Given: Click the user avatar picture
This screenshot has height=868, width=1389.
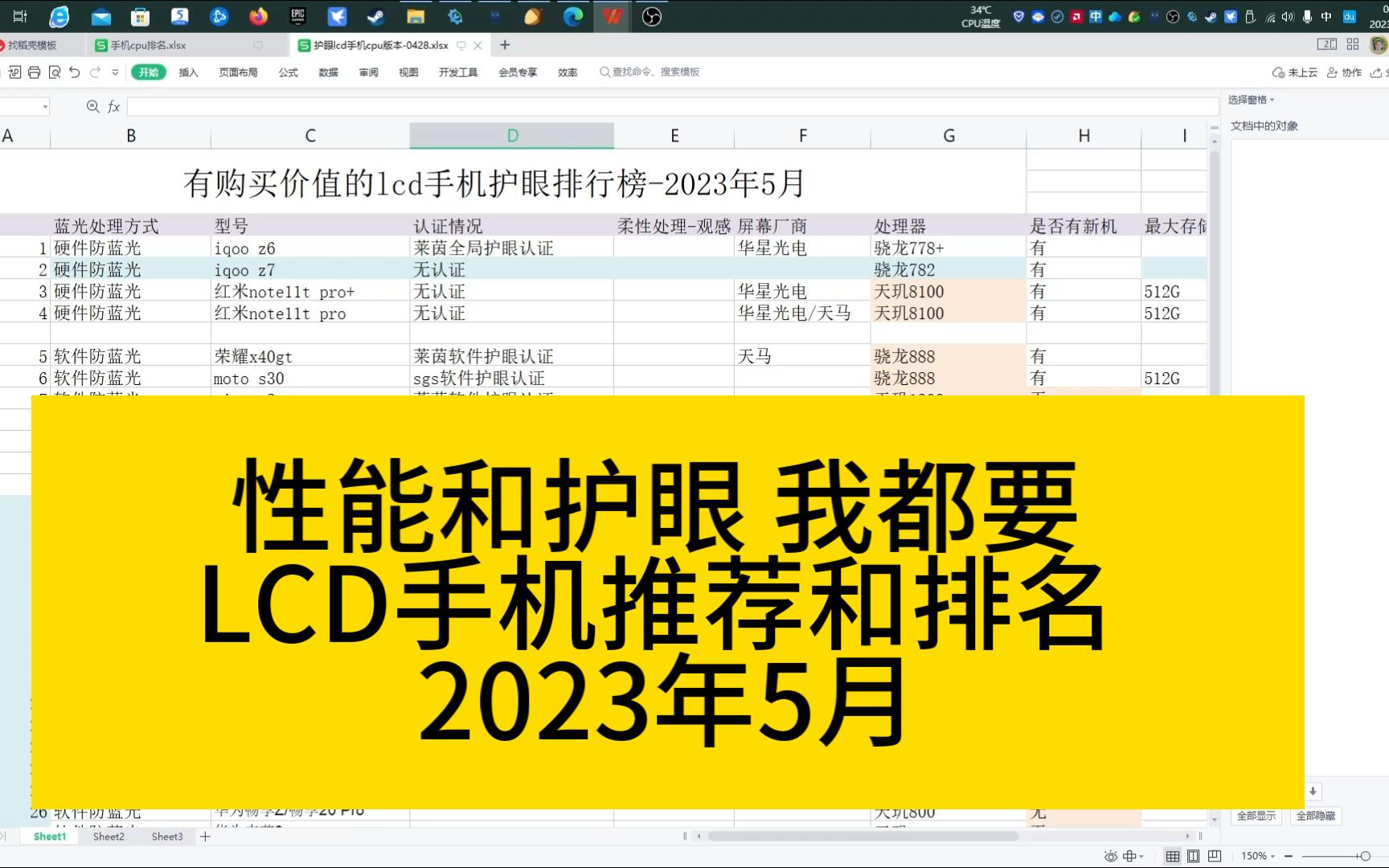Looking at the screenshot, I should coord(1378,45).
